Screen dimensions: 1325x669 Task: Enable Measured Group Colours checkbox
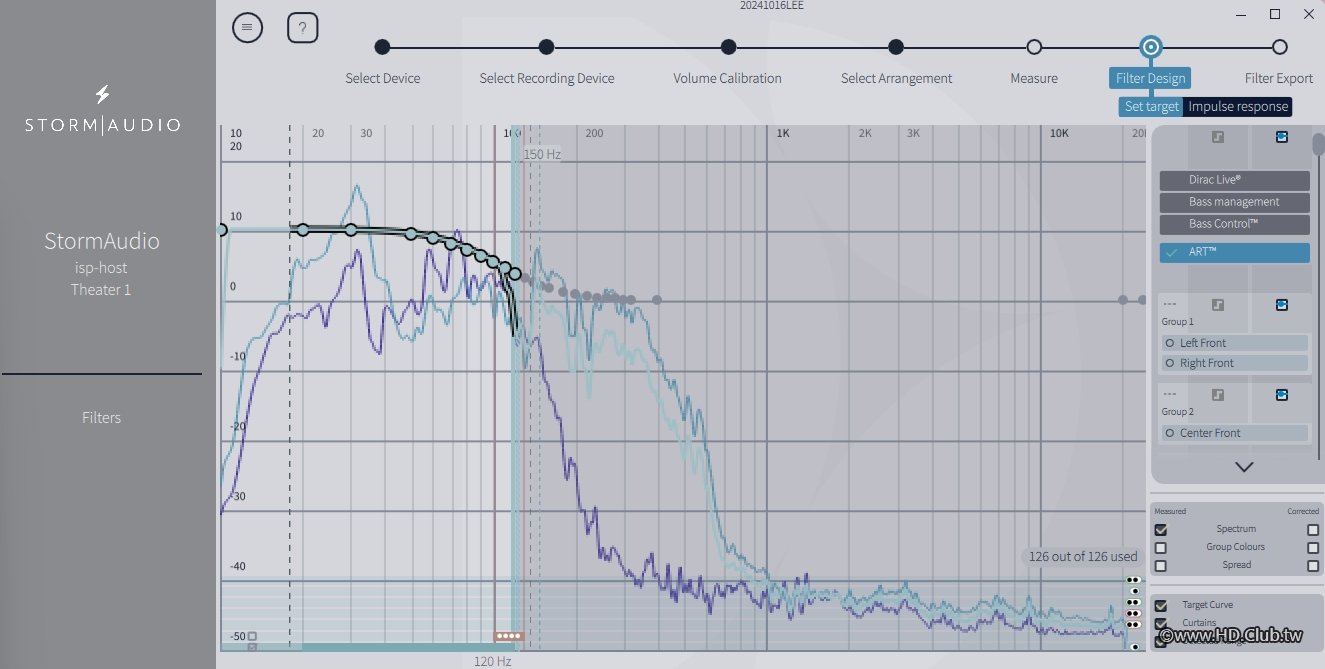(1161, 548)
